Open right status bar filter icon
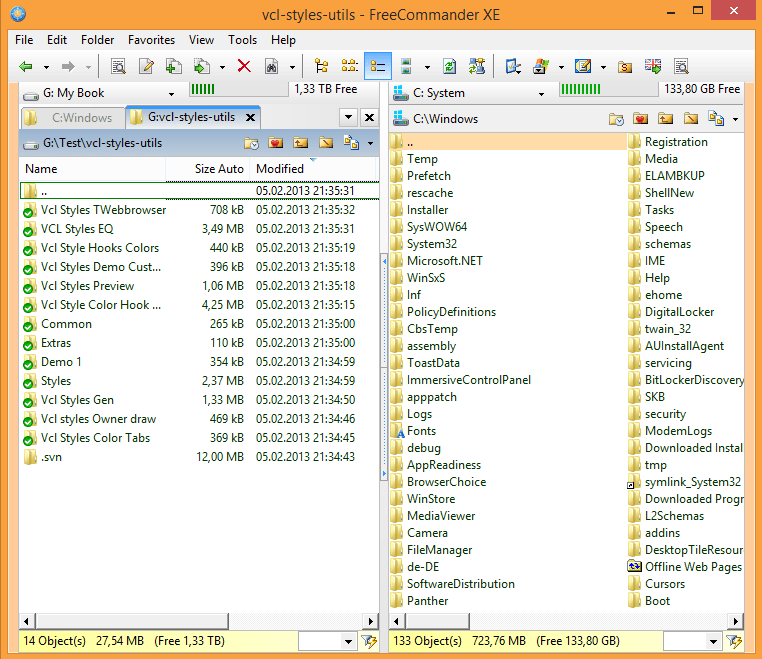The height and width of the screenshot is (659, 762). (734, 642)
